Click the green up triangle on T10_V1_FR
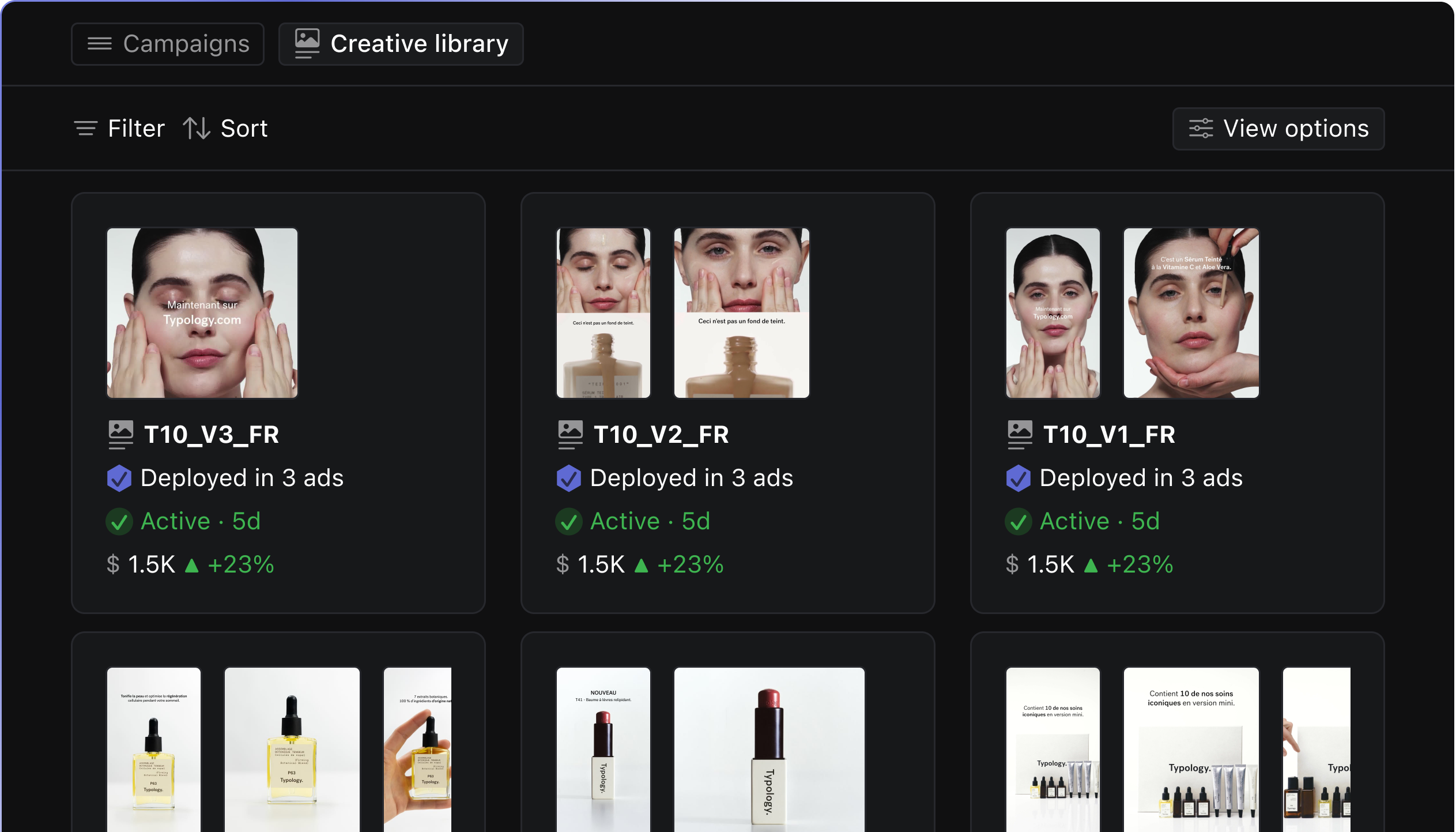 (1091, 565)
